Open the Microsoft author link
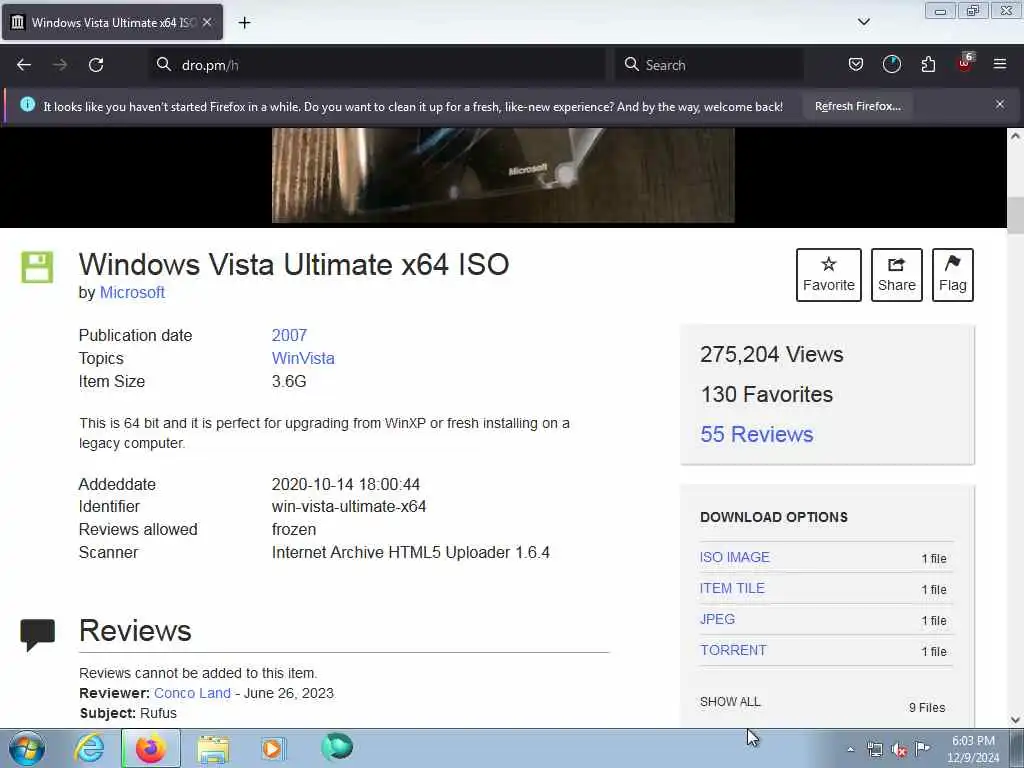 pyautogui.click(x=132, y=293)
